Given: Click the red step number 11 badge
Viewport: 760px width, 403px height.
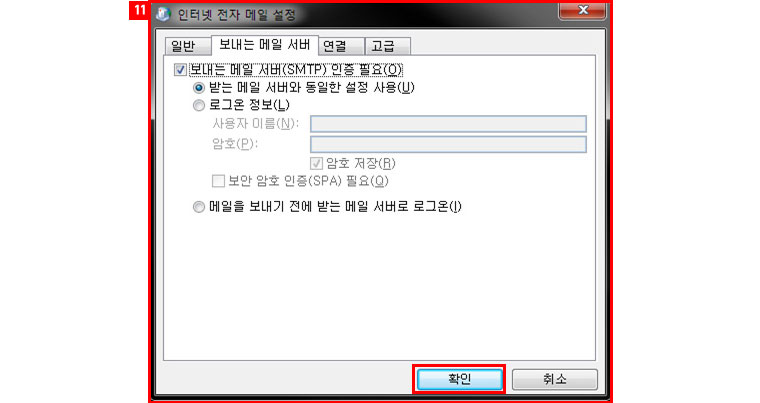Looking at the screenshot, I should click(x=139, y=10).
